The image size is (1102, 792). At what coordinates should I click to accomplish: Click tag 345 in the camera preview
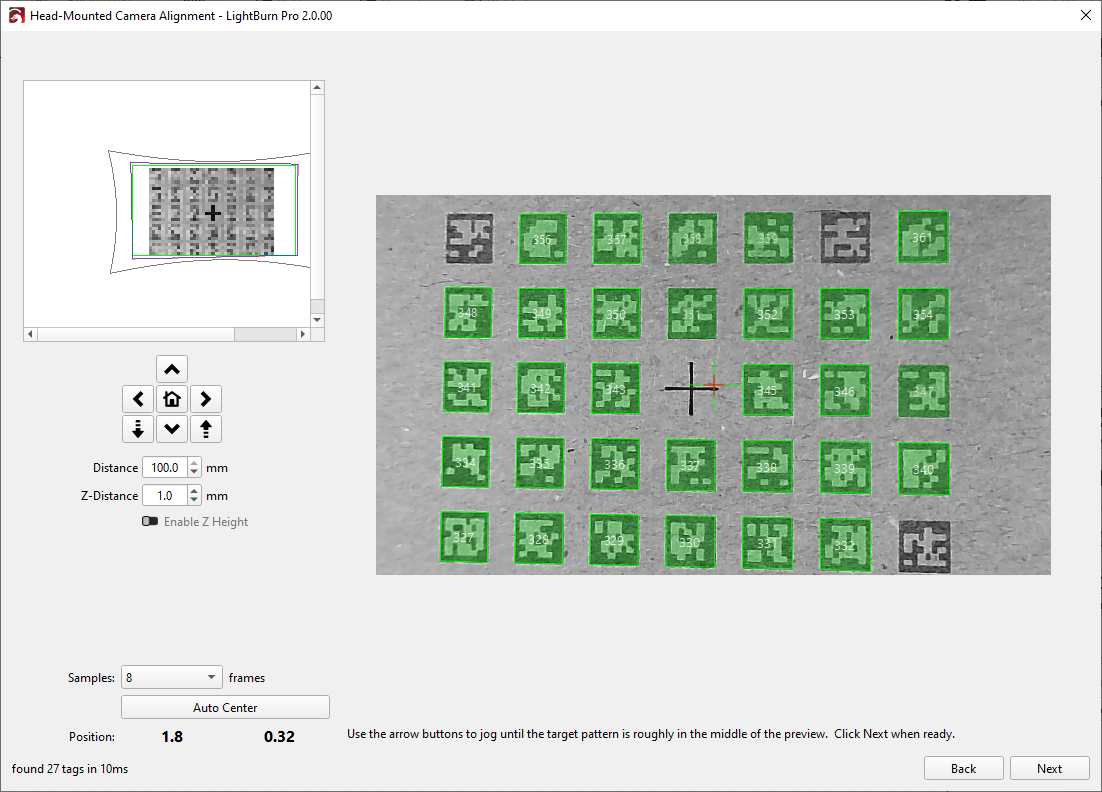click(x=767, y=390)
